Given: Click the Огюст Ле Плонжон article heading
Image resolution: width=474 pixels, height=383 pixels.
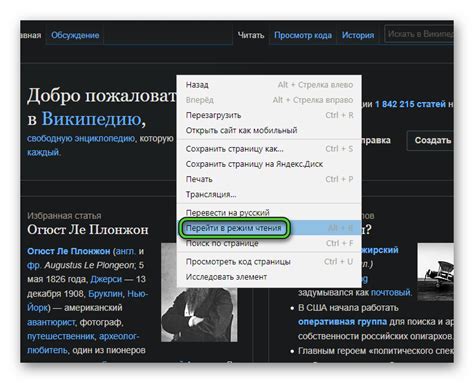Looking at the screenshot, I should pyautogui.click(x=88, y=230).
